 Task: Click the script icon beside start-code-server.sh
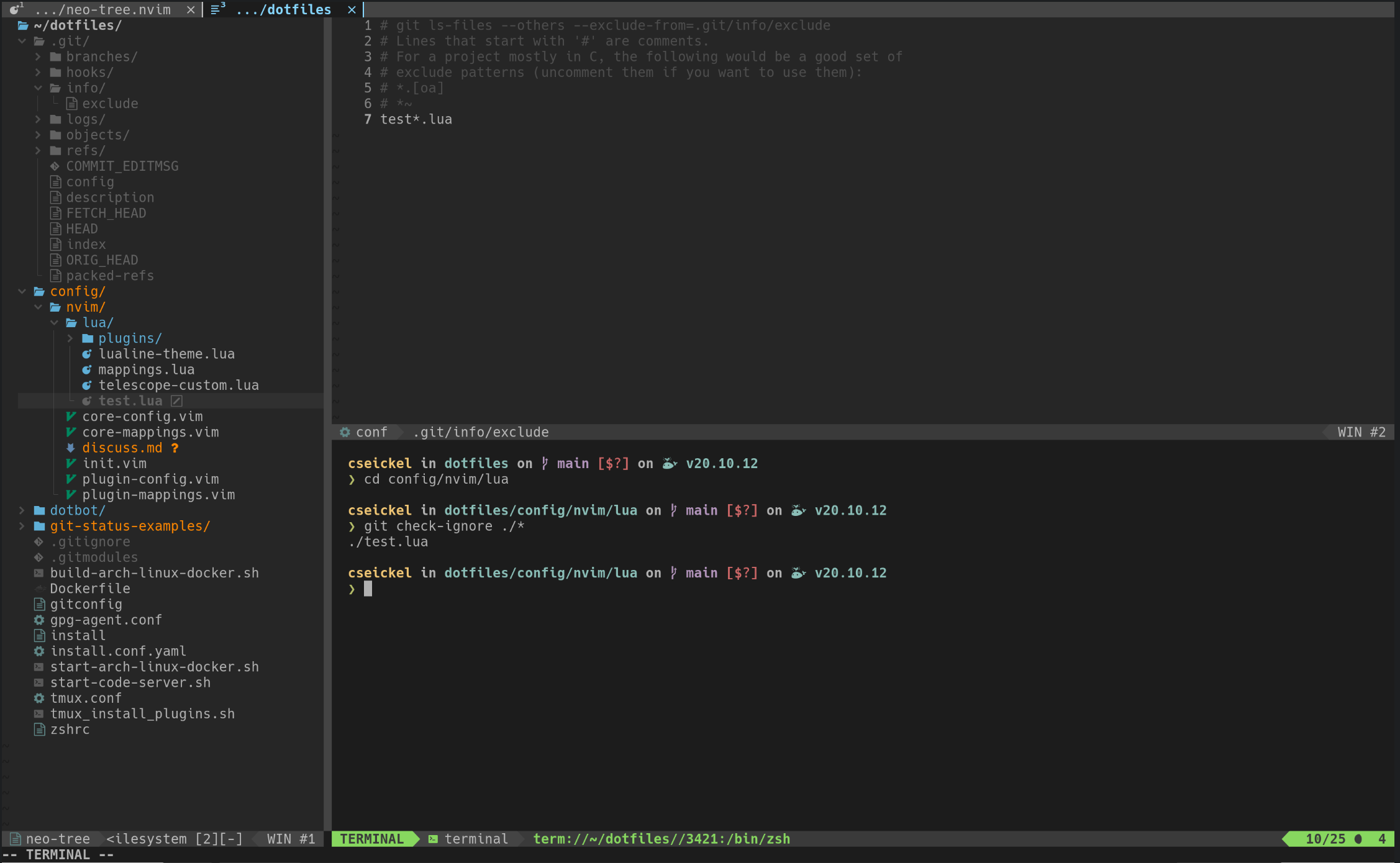(39, 682)
